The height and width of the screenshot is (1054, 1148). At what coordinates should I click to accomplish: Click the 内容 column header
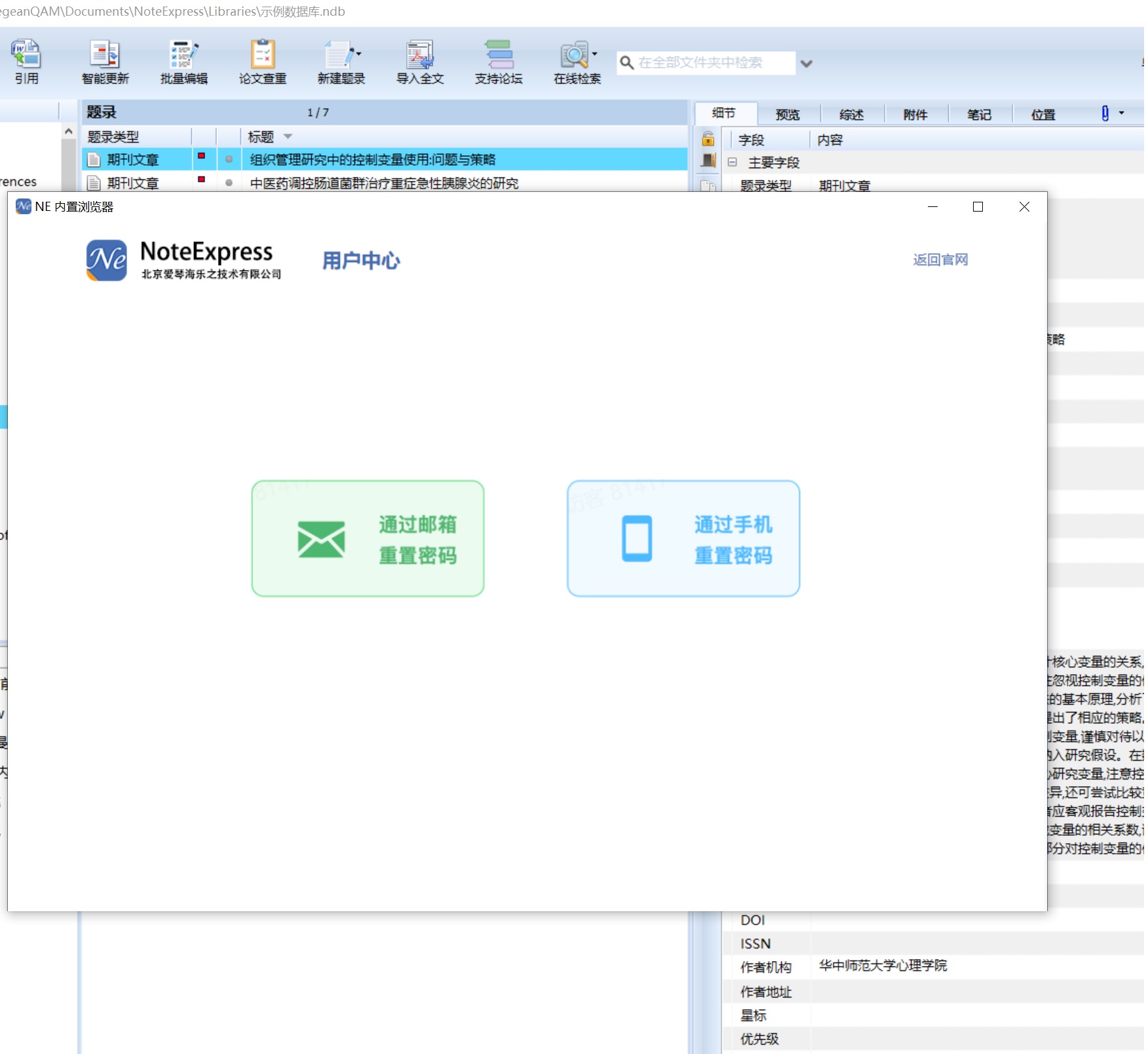pos(830,140)
